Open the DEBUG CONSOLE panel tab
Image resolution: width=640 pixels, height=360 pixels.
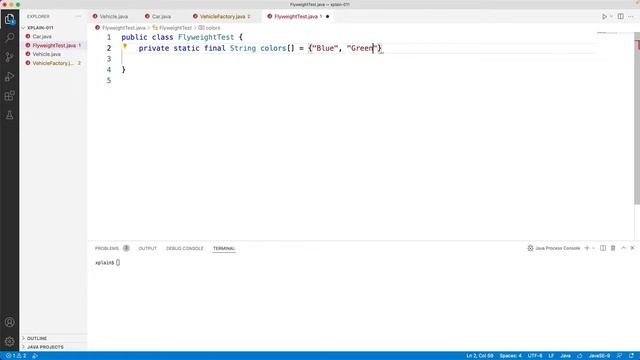coord(184,248)
